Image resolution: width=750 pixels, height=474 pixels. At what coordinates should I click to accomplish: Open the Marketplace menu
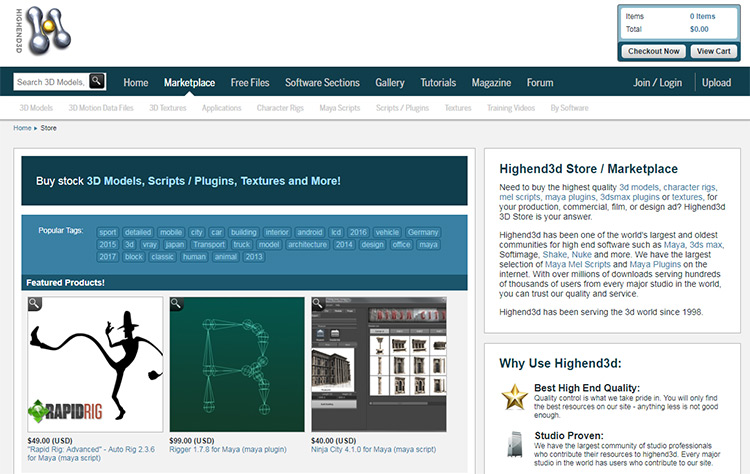(189, 83)
